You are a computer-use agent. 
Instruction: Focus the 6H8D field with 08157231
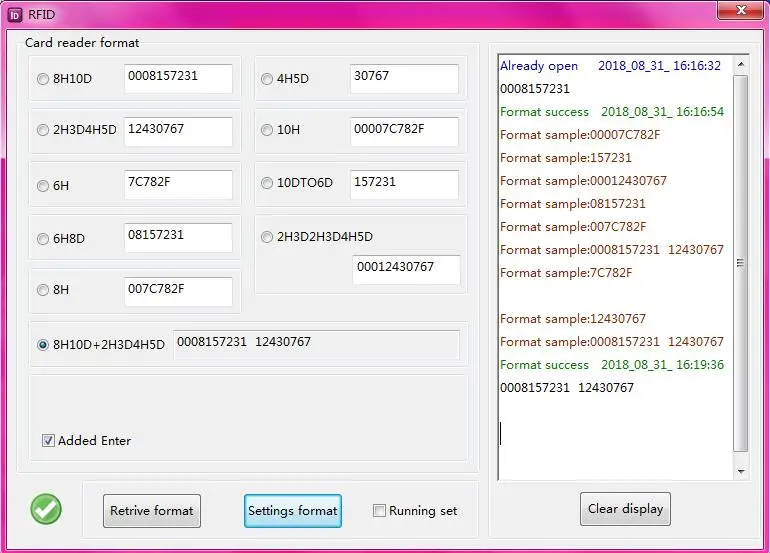[178, 238]
